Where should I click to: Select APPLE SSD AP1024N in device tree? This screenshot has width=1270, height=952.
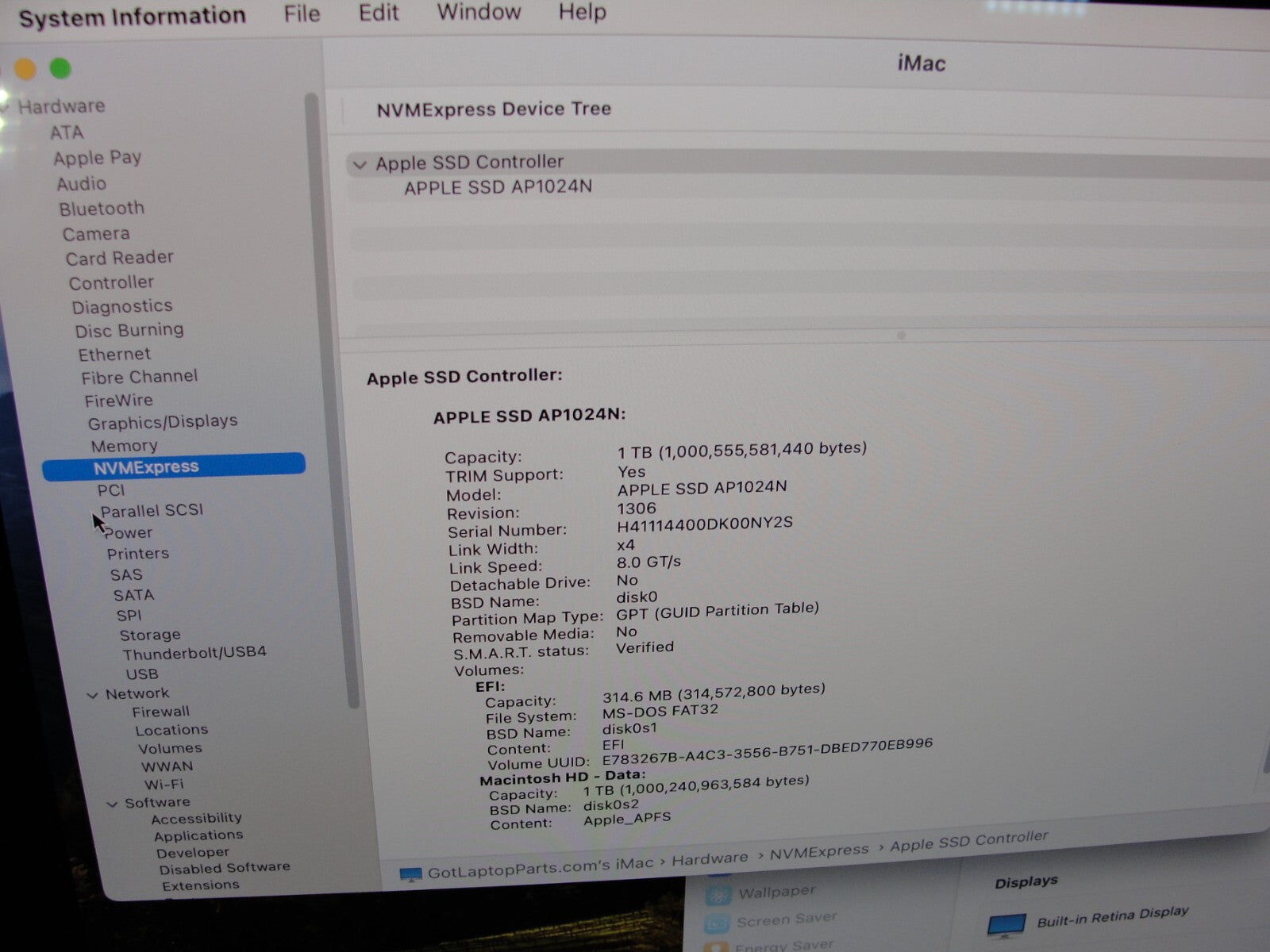[498, 187]
